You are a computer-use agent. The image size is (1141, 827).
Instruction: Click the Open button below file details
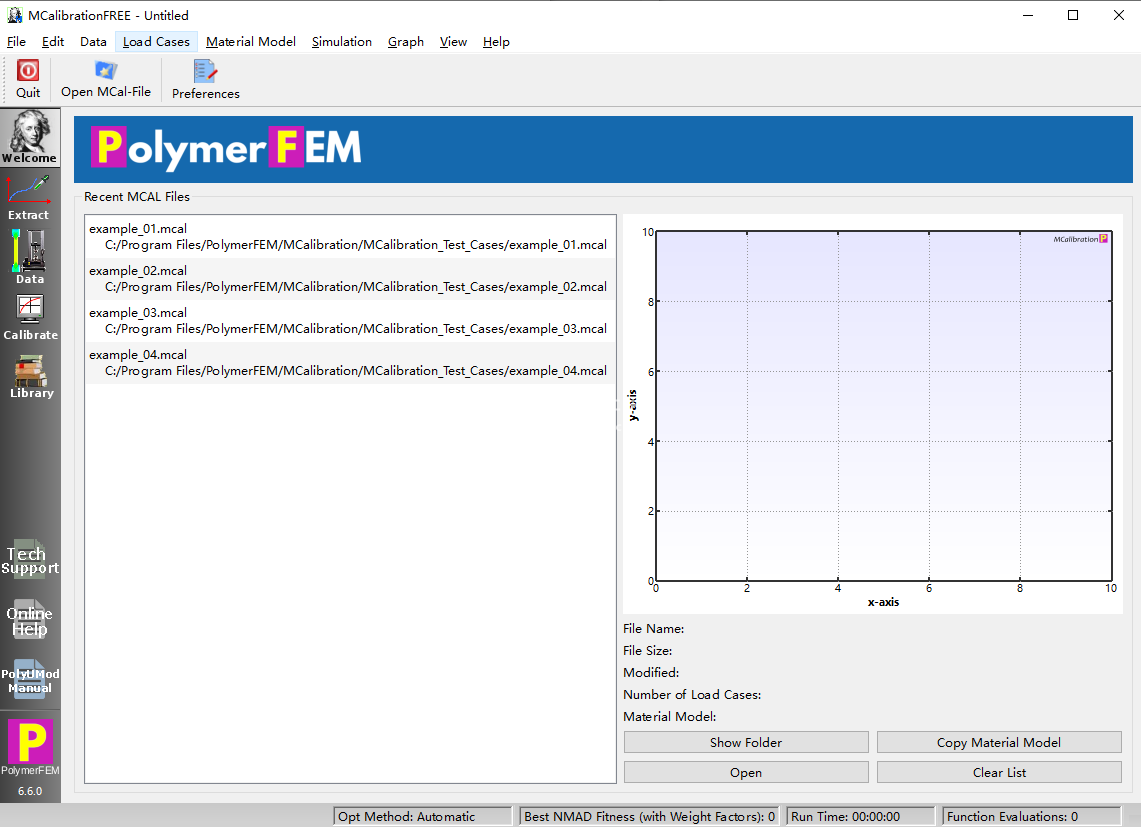(x=746, y=772)
